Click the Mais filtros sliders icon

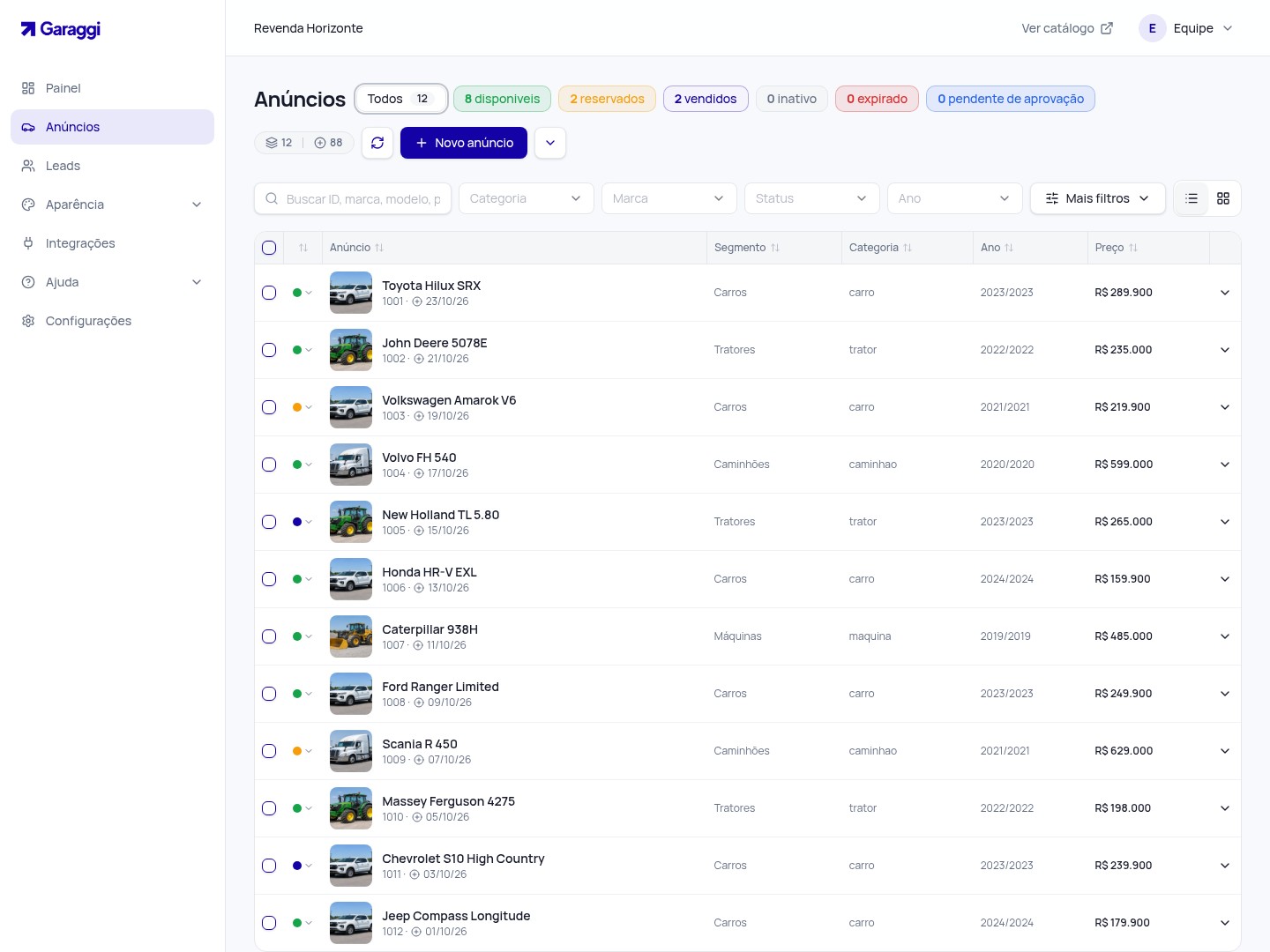point(1052,198)
